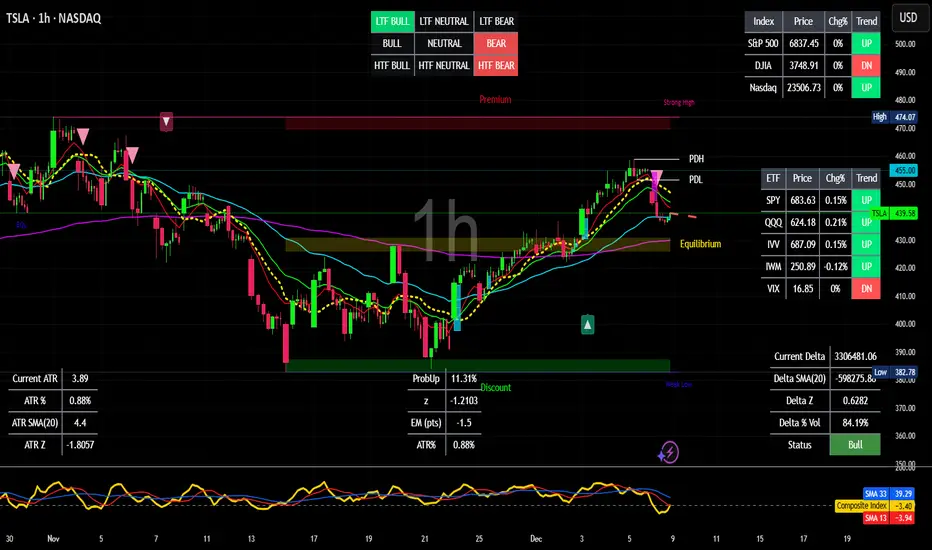Click the Discount zone label

coord(496,388)
